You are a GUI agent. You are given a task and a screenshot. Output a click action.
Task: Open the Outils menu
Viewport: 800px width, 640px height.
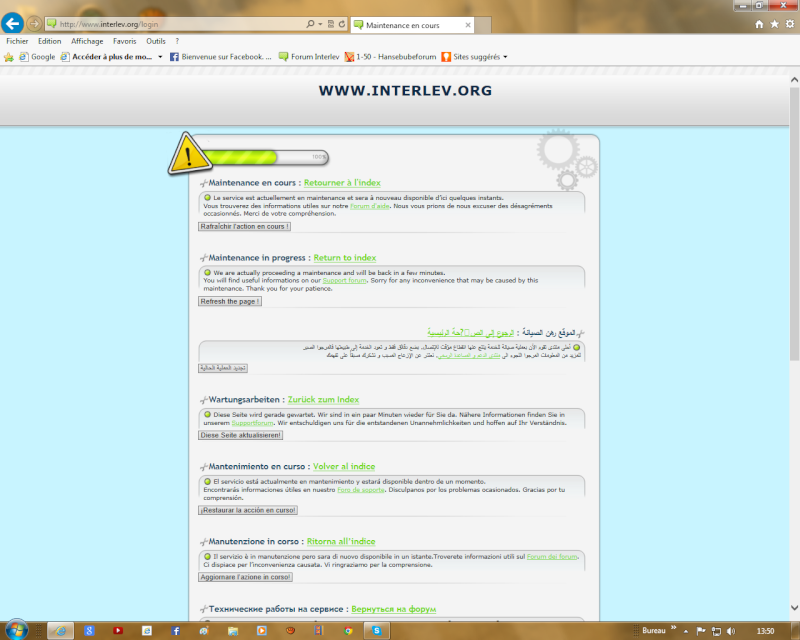[x=156, y=41]
